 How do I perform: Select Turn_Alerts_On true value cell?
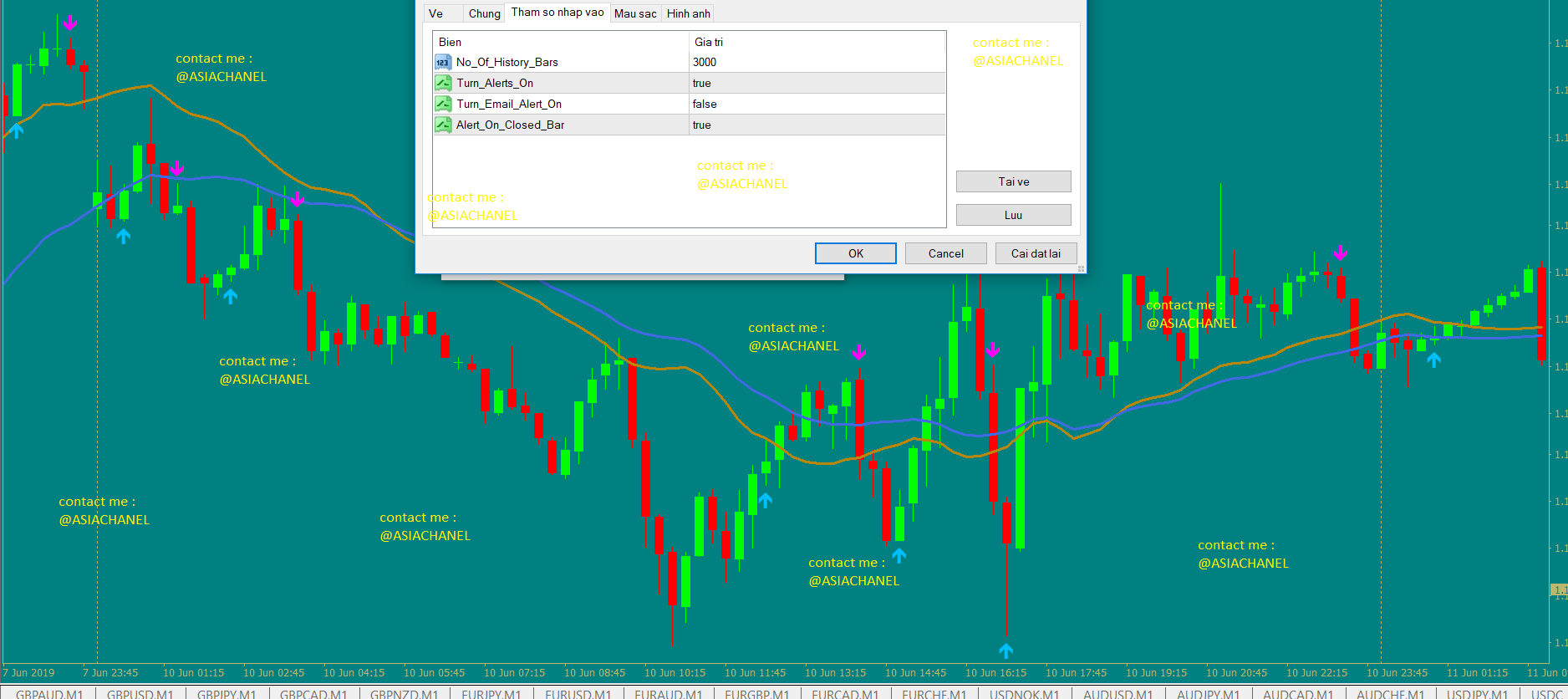click(817, 83)
